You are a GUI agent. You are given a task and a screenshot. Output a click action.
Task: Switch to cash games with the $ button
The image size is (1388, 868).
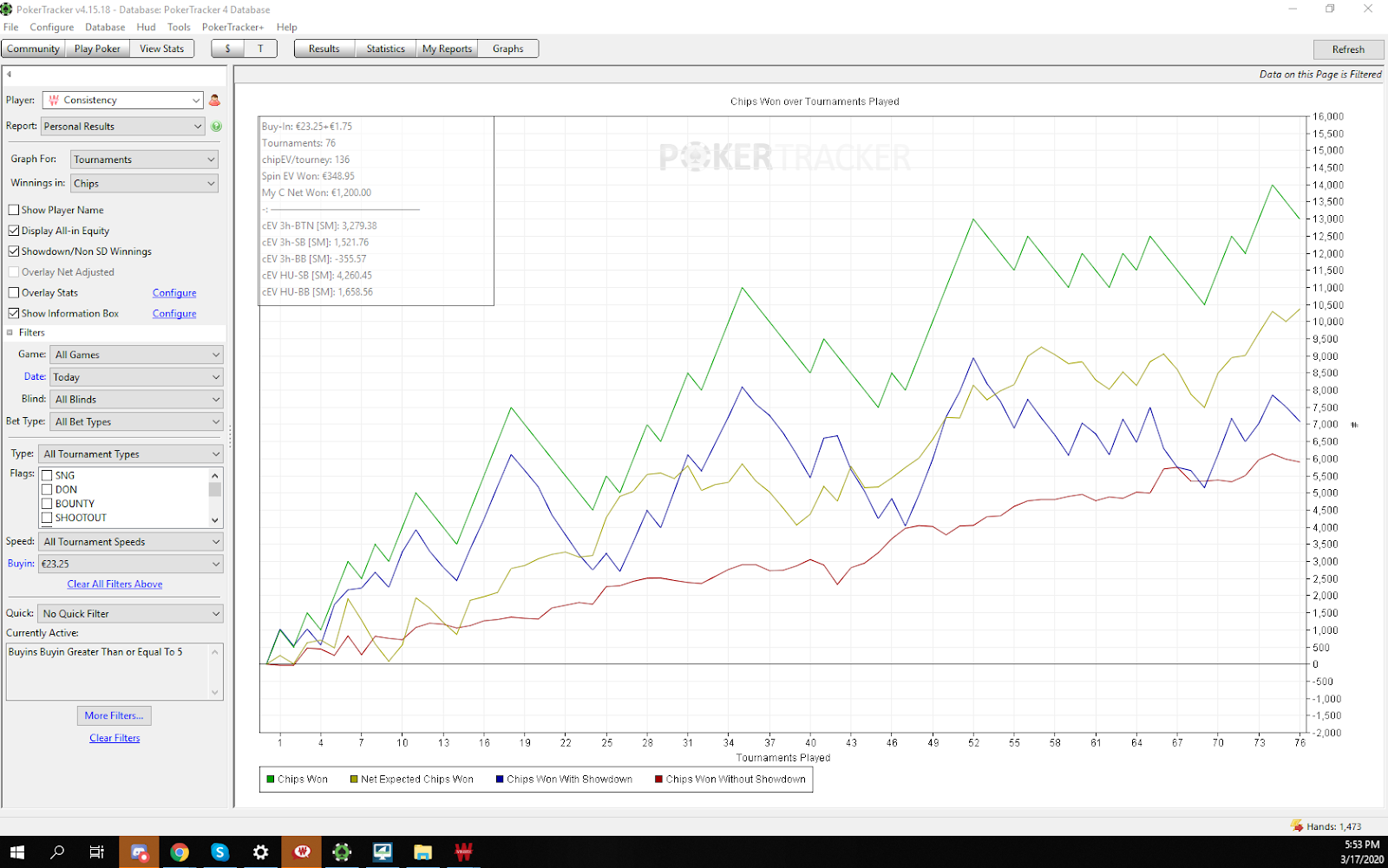[227, 49]
